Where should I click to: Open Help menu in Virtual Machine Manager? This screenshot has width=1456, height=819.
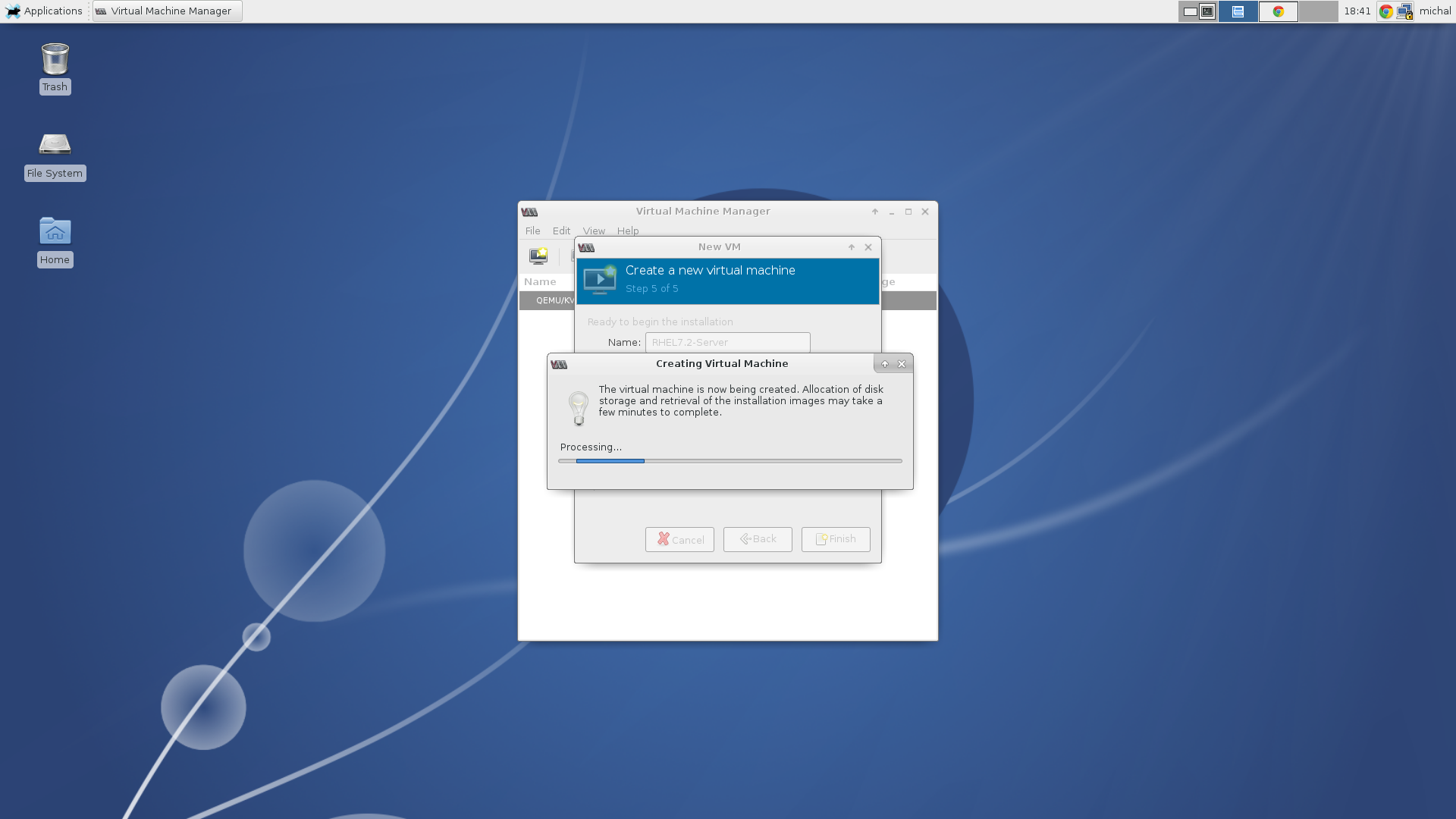tap(628, 231)
